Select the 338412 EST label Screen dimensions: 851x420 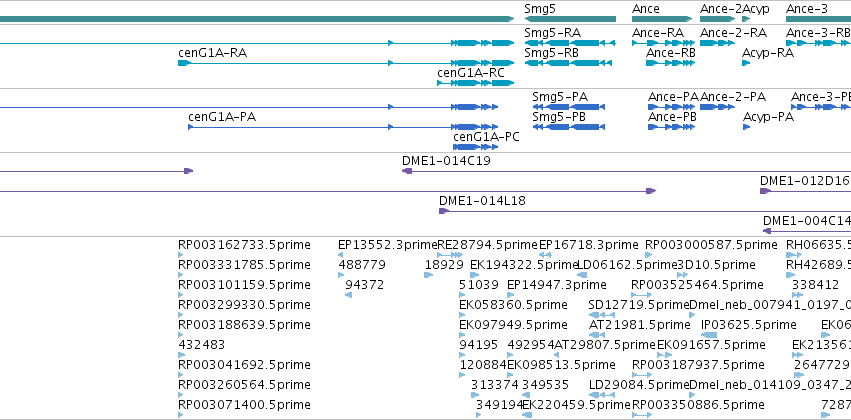[815, 285]
